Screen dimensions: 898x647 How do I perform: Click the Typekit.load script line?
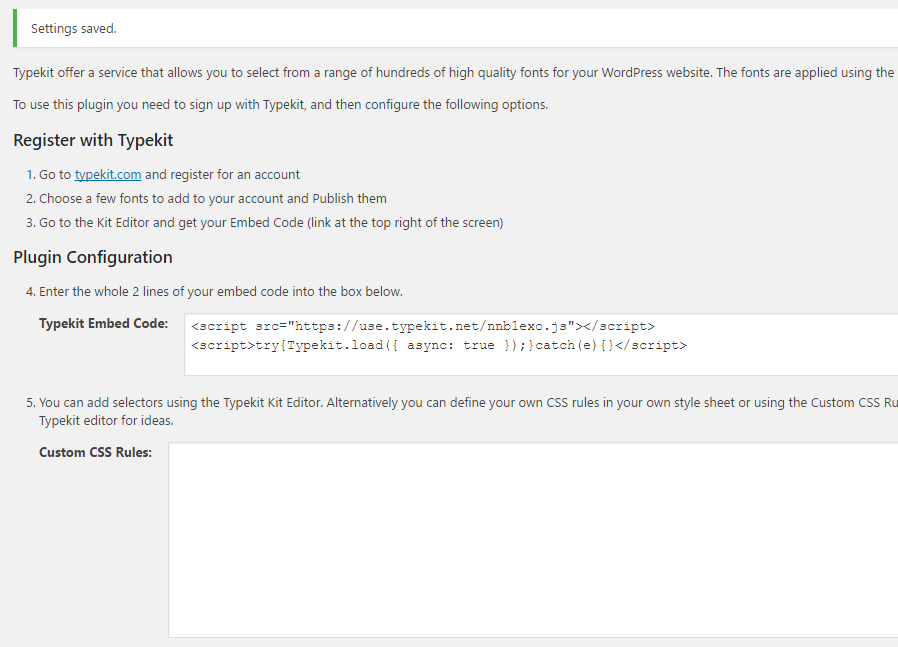439,345
